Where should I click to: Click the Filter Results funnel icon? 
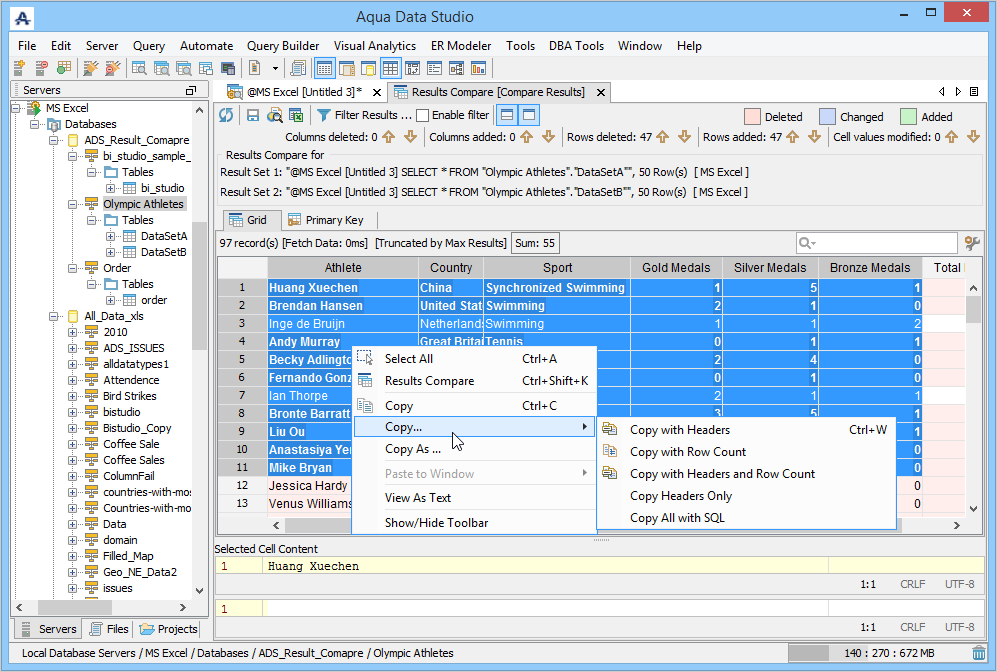323,115
